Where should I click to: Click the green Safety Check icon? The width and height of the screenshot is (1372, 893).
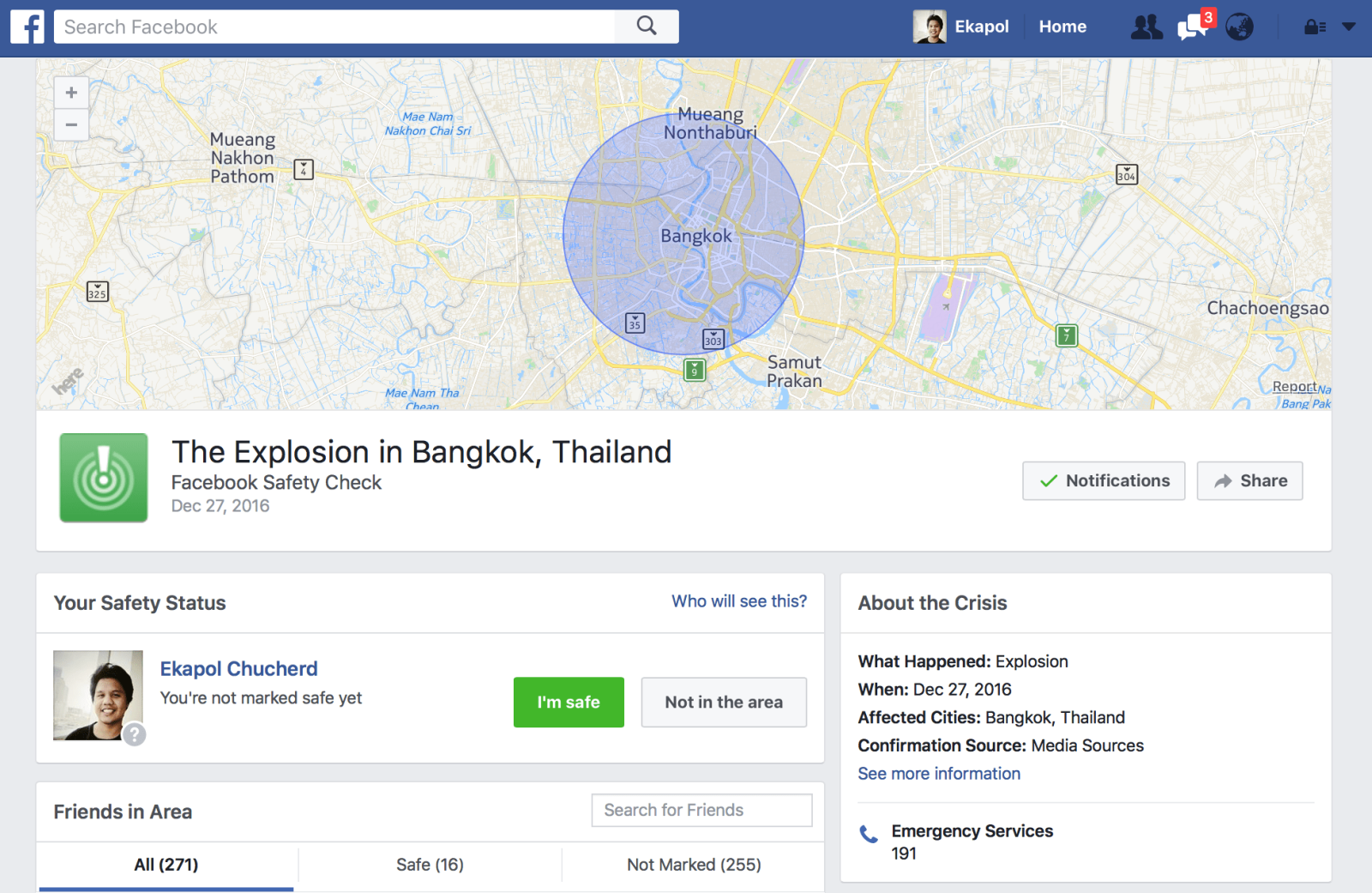[x=104, y=478]
